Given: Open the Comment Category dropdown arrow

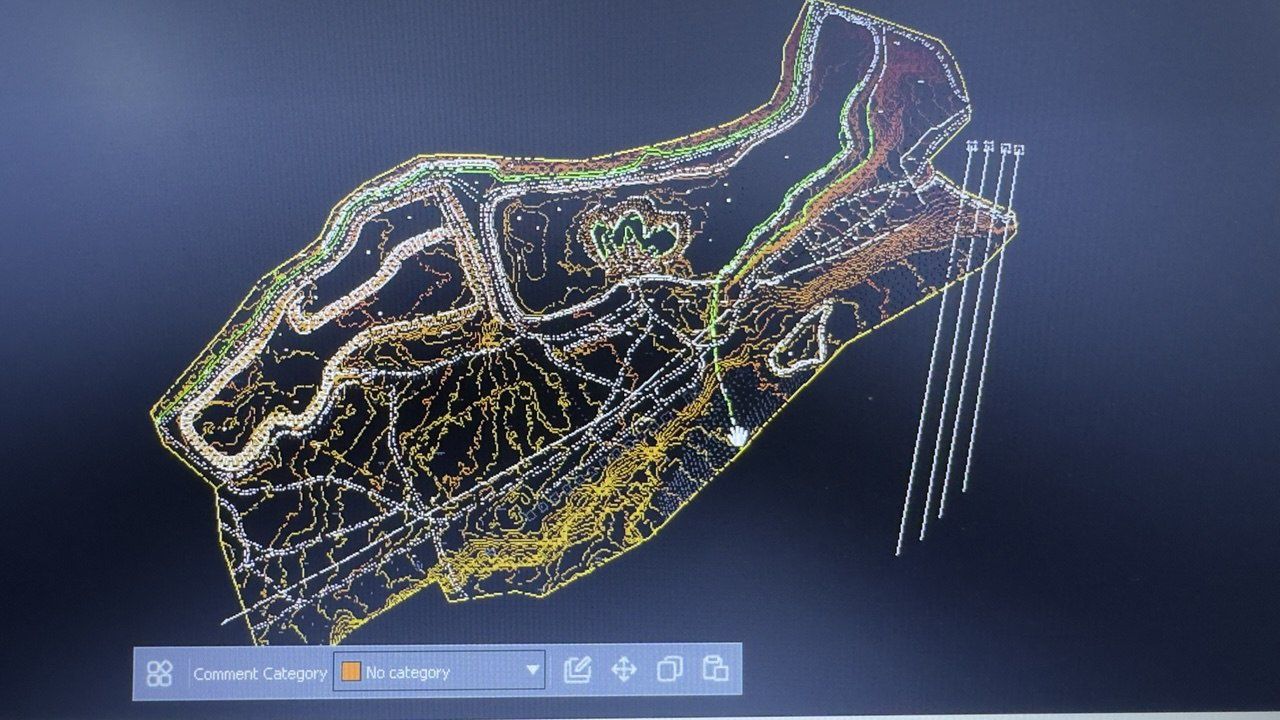Looking at the screenshot, I should point(533,671).
